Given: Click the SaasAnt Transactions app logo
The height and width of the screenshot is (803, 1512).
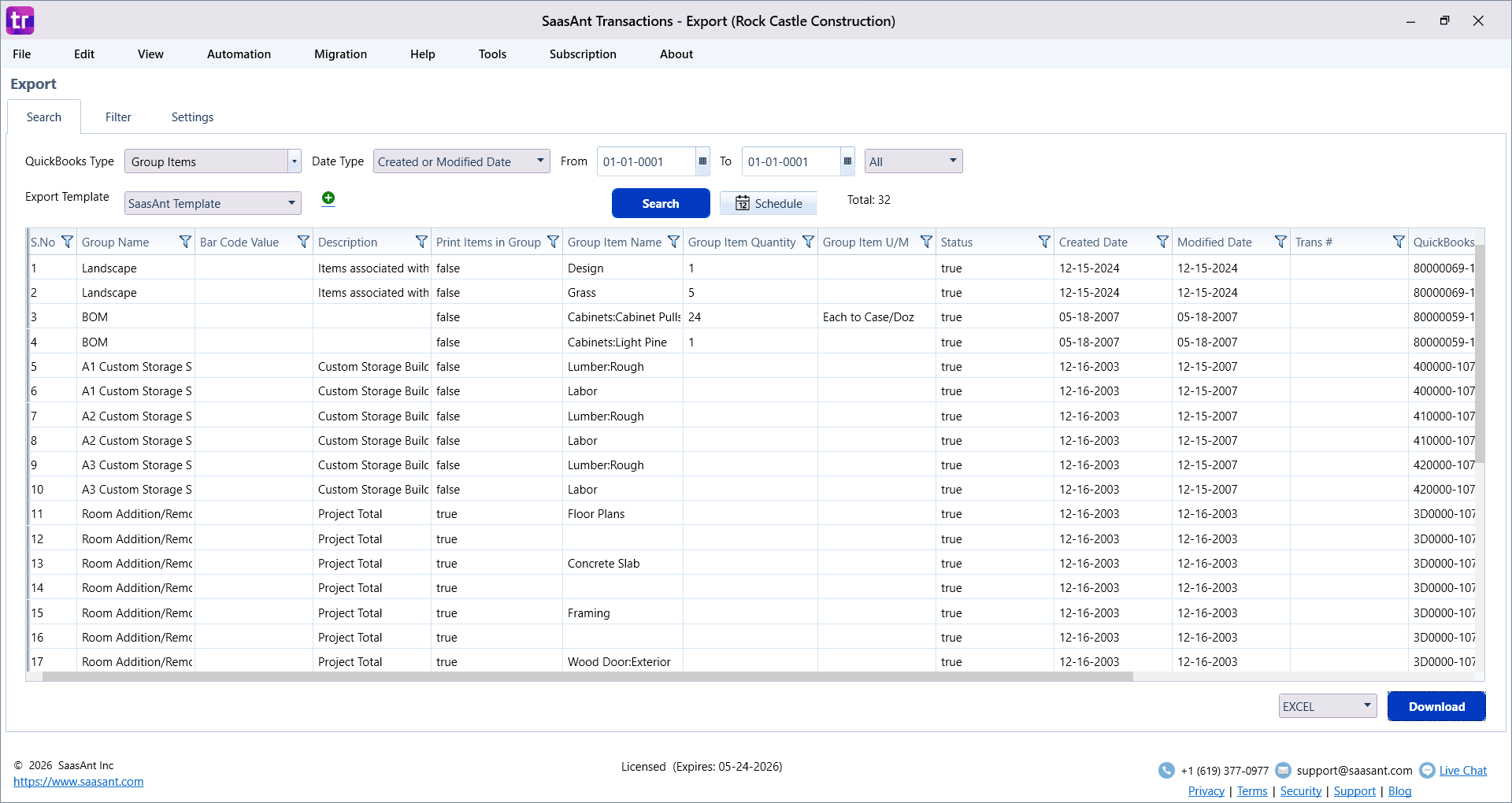Looking at the screenshot, I should 20,20.
